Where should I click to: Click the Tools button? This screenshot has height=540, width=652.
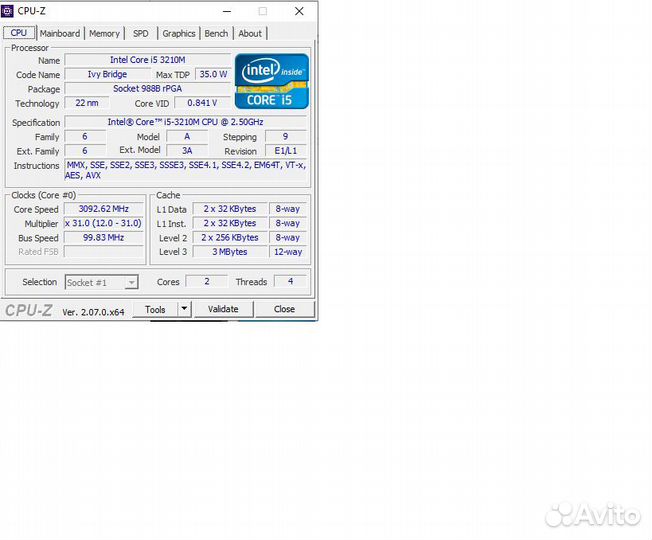tap(155, 309)
